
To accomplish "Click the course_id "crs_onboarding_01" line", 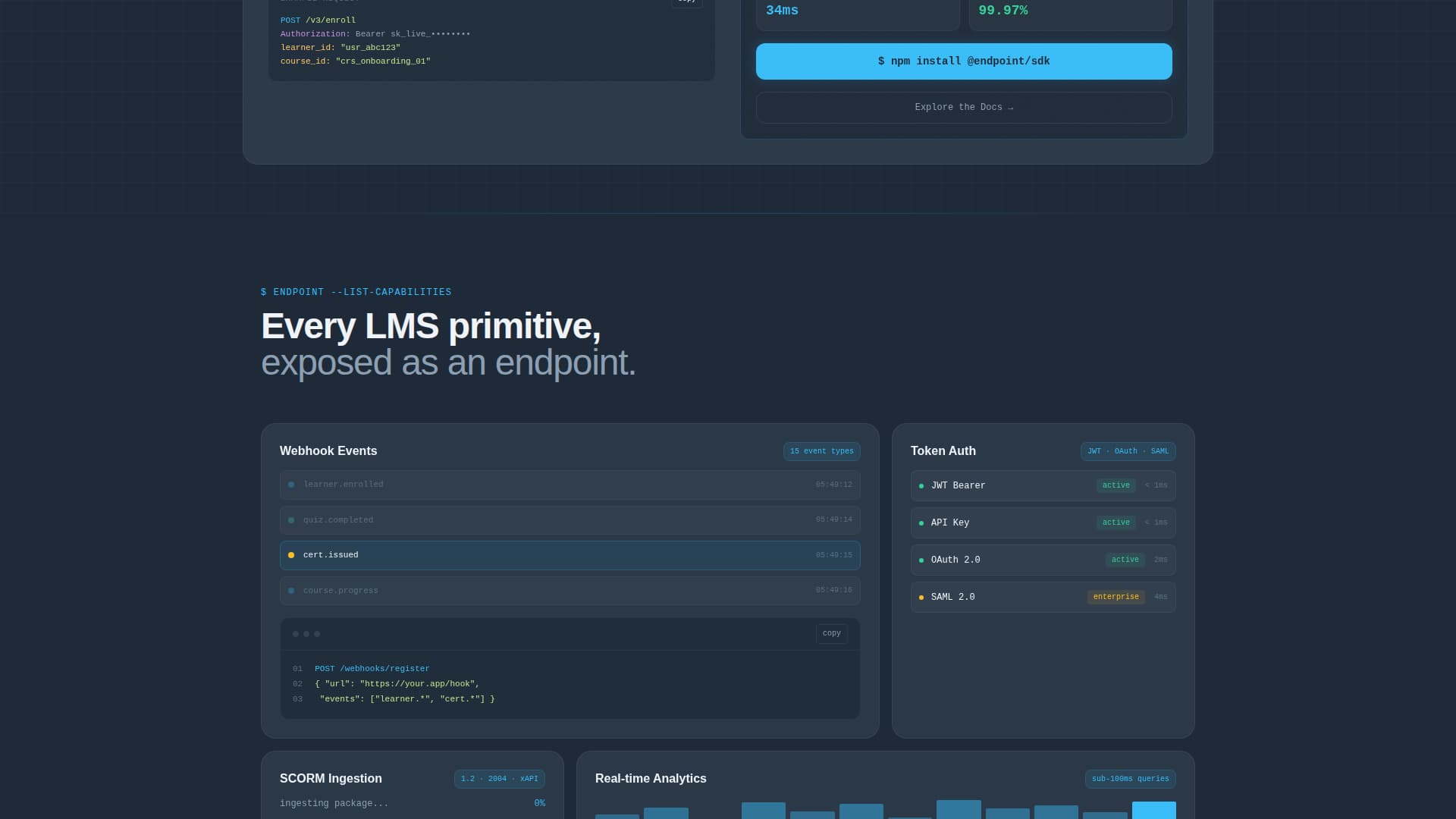I will pyautogui.click(x=355, y=61).
